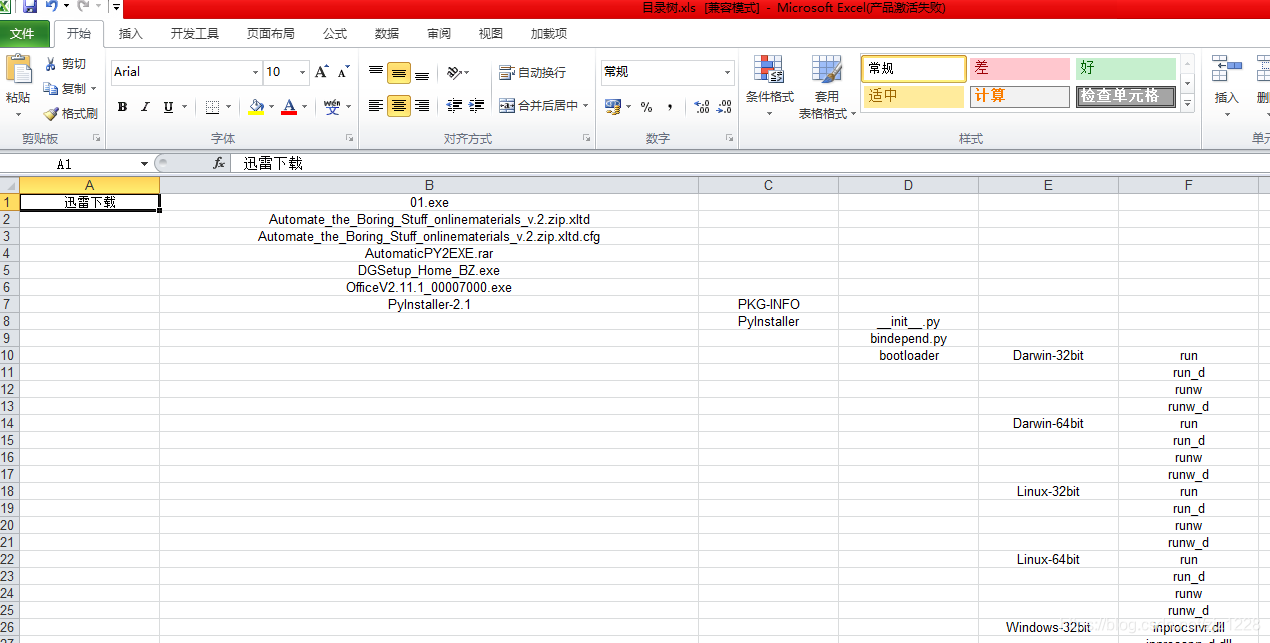Image resolution: width=1270 pixels, height=643 pixels.
Task: Click the Save icon in quick access toolbar
Action: pyautogui.click(x=30, y=7)
